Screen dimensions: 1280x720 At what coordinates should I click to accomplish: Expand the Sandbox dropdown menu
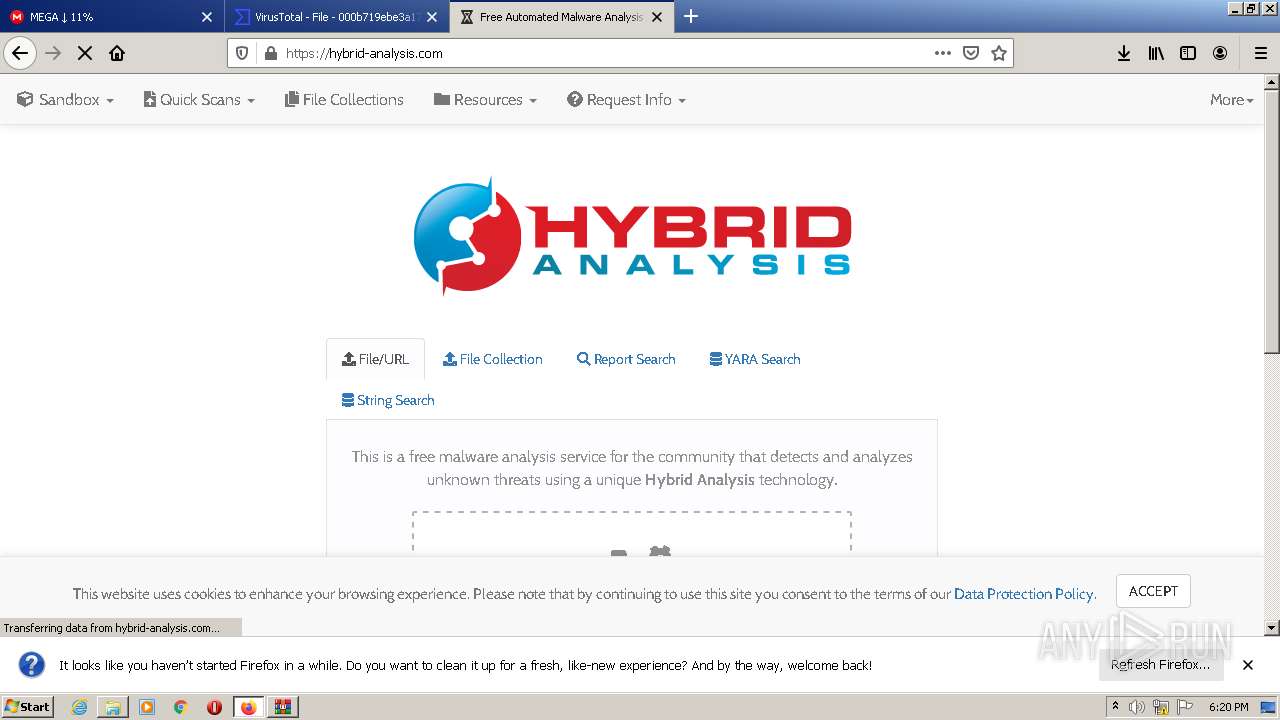[x=65, y=100]
